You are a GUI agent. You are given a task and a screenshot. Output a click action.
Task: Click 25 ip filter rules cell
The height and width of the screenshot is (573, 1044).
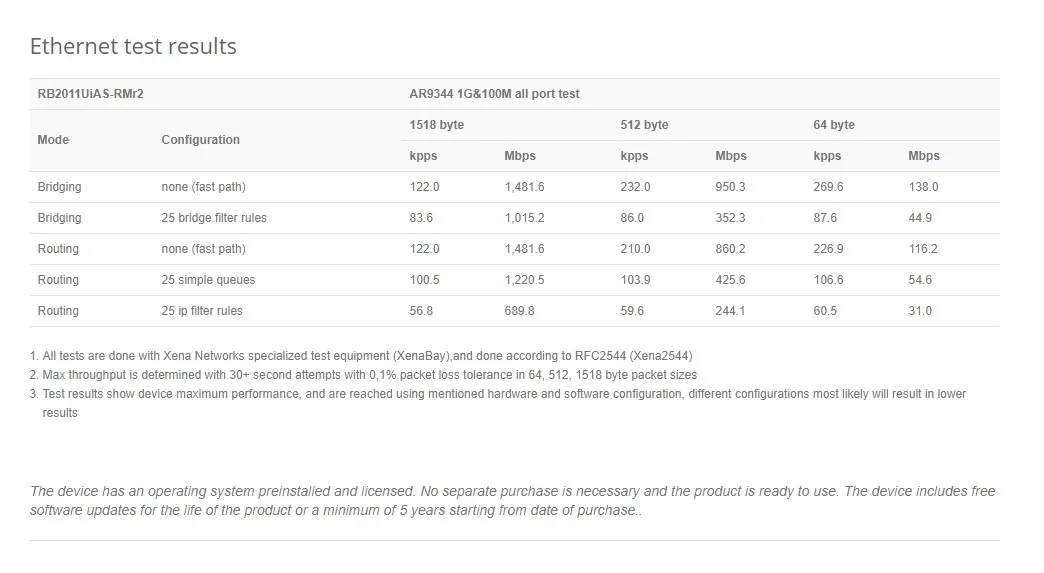[202, 311]
